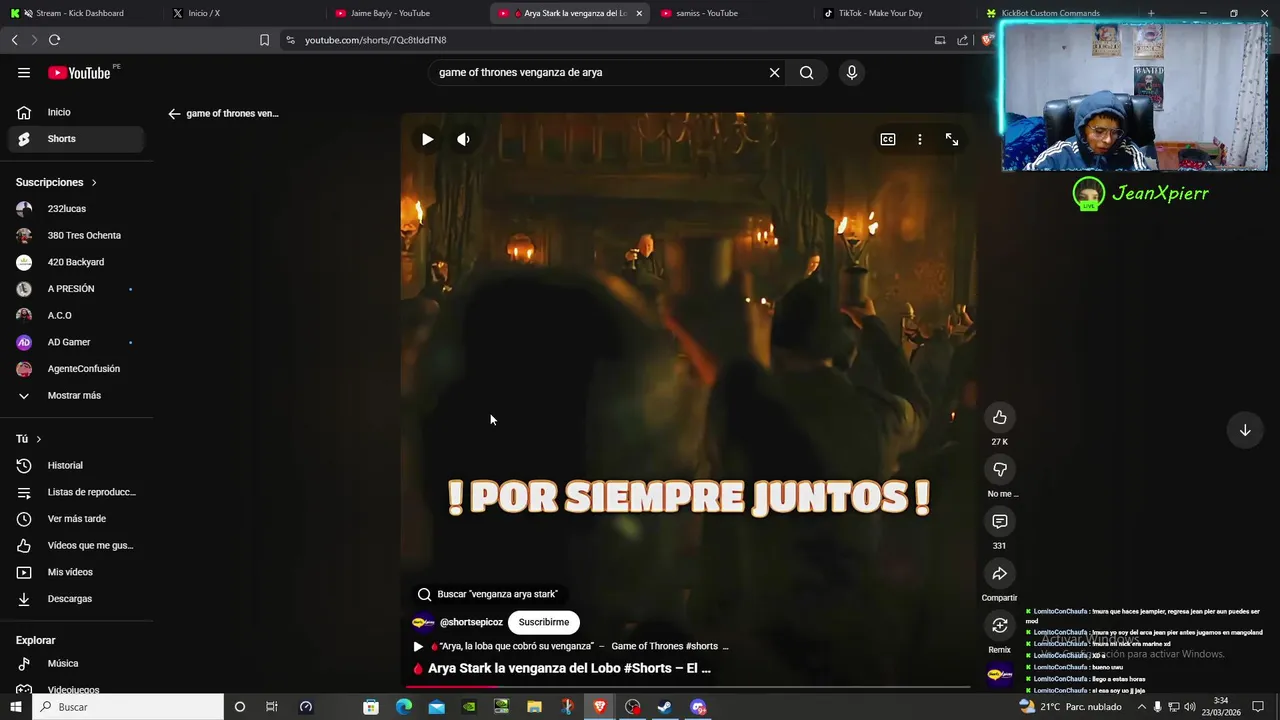Open the Windows Start menu
The height and width of the screenshot is (720, 1280).
pos(16,707)
